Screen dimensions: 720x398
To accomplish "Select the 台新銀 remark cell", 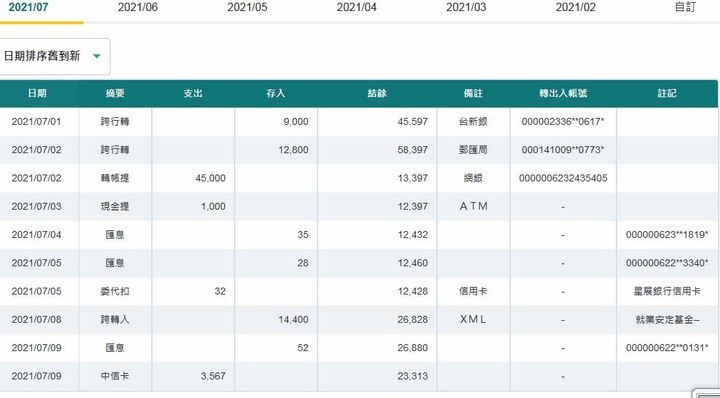I will tap(473, 122).
